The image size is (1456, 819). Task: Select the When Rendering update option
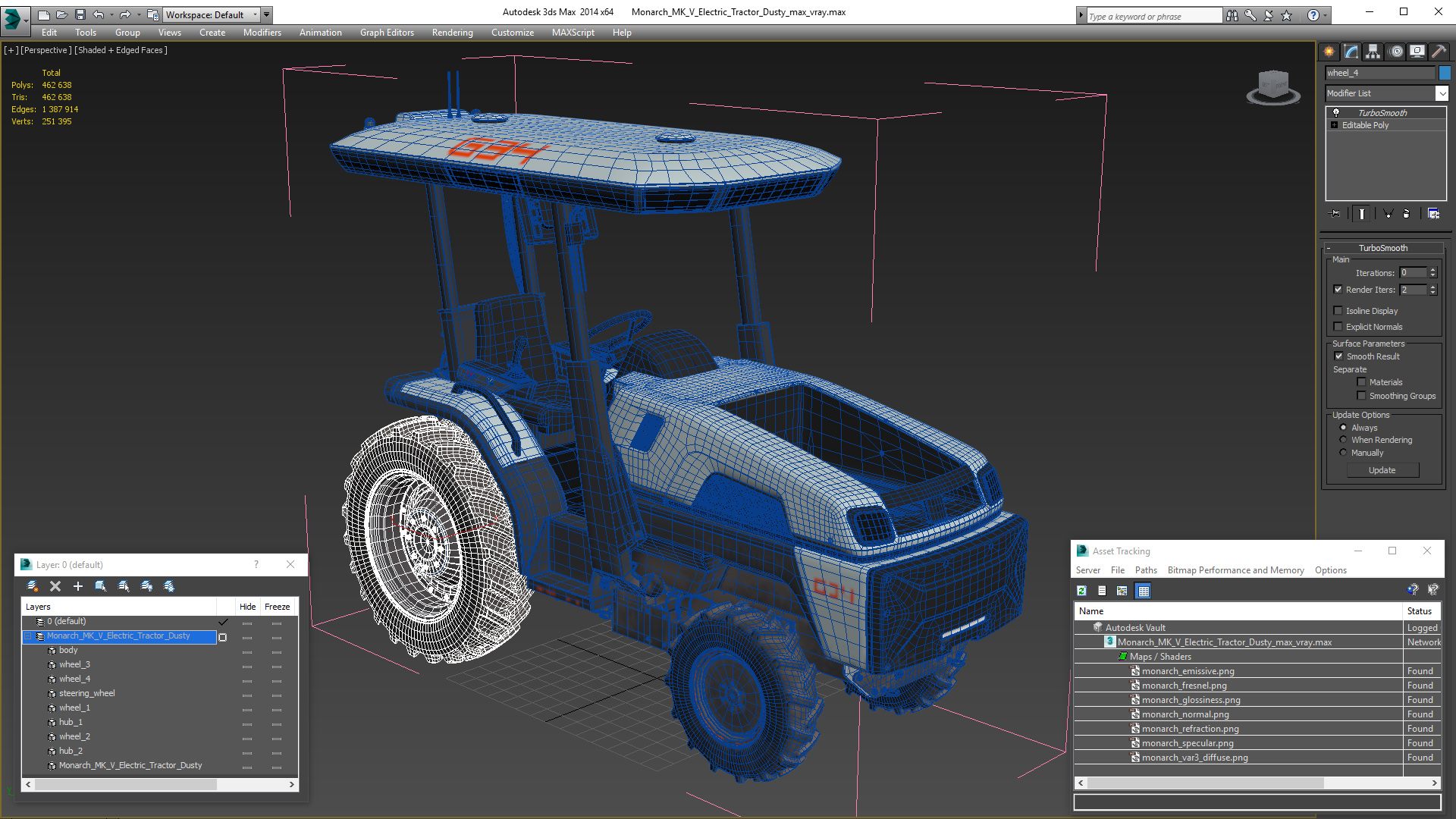(1344, 439)
